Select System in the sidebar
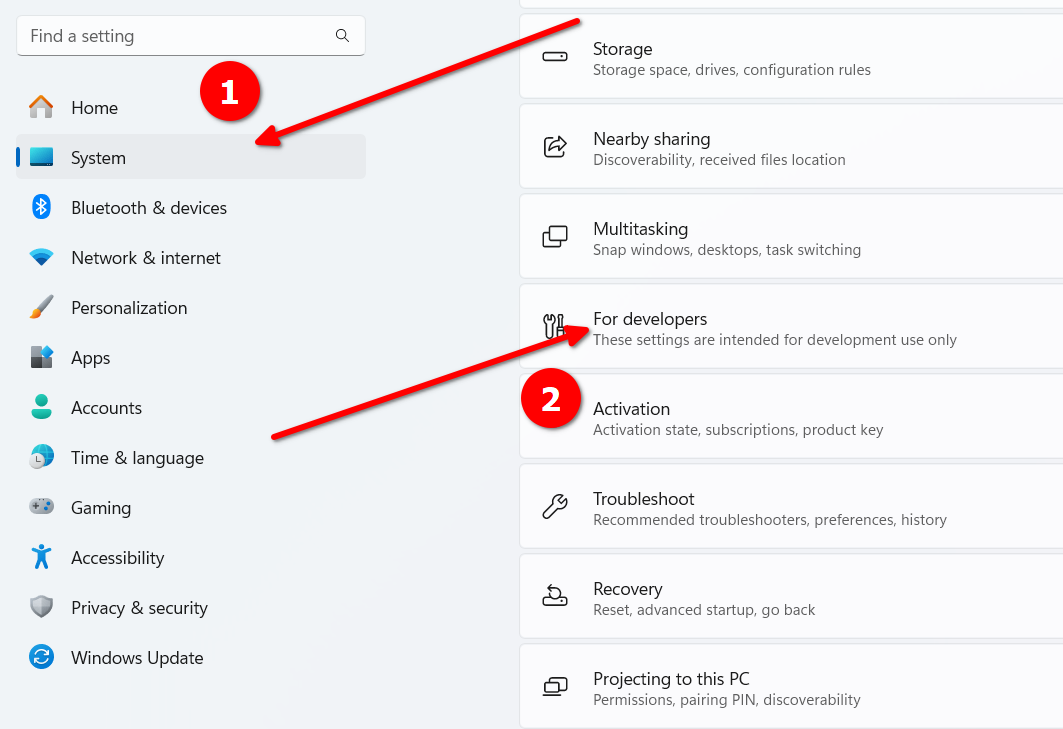The image size is (1063, 729). [x=190, y=157]
